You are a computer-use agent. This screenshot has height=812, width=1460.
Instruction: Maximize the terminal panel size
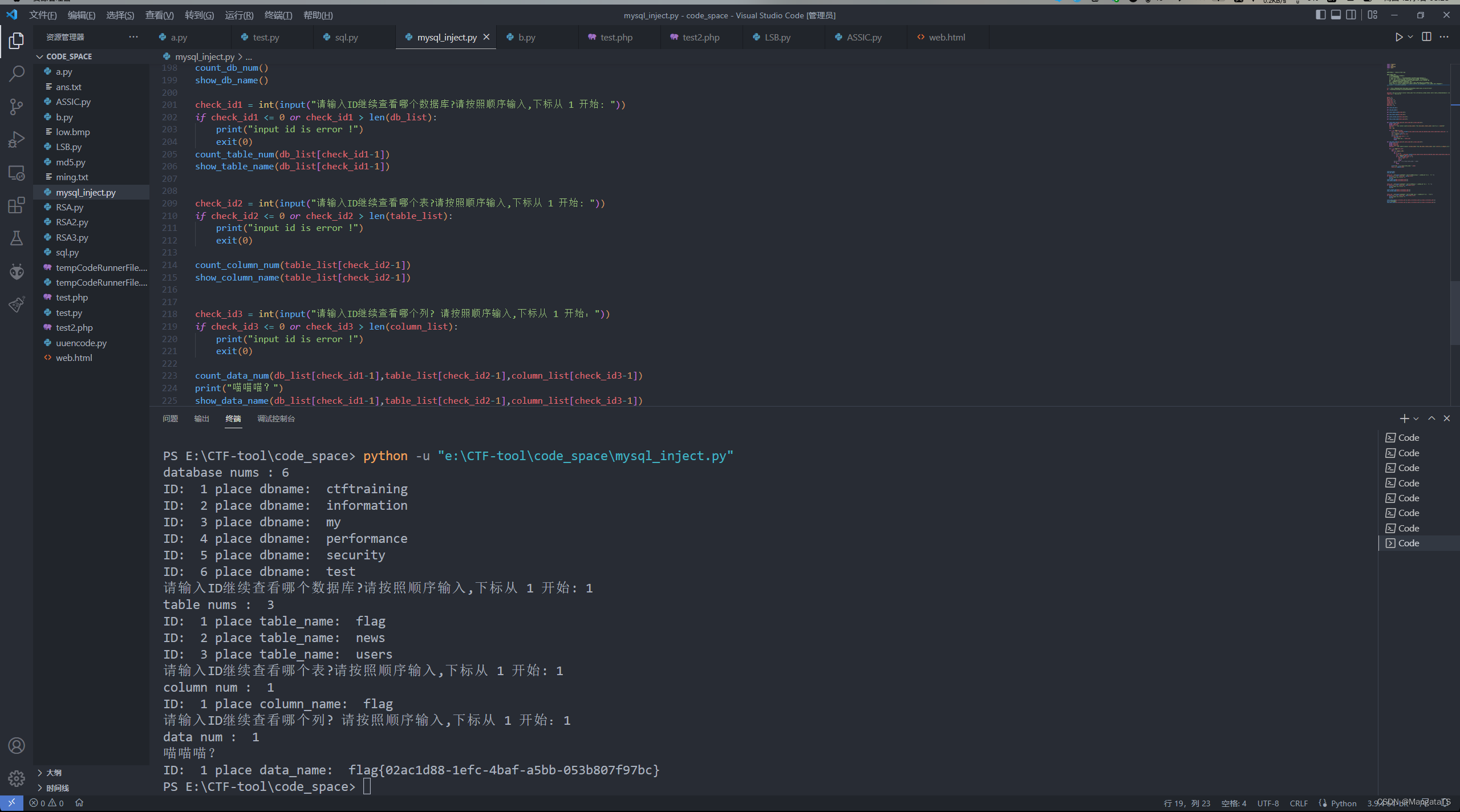1431,419
